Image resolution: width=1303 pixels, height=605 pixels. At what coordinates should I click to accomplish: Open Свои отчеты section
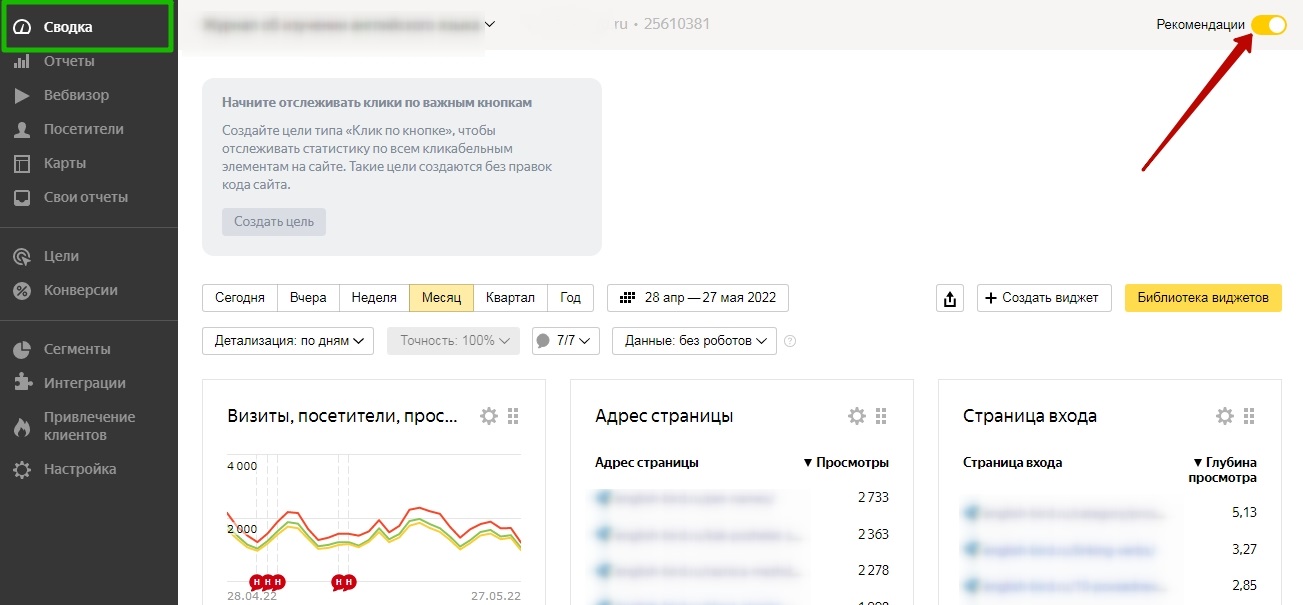point(85,197)
